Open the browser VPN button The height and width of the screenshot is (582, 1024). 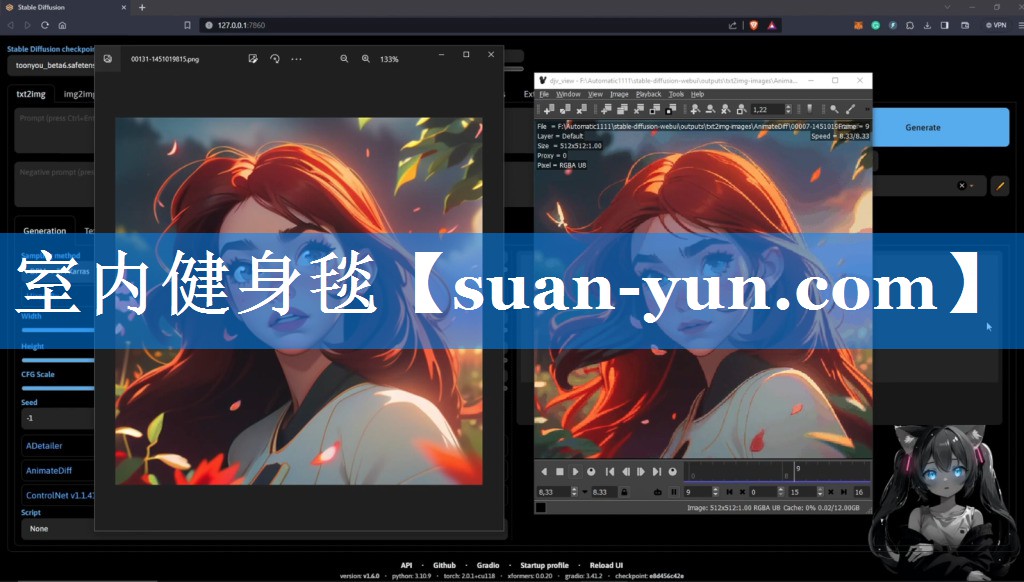996,25
